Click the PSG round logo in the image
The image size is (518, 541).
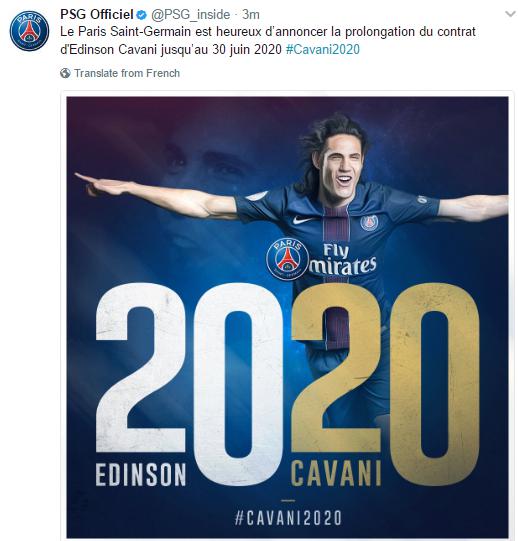point(287,259)
